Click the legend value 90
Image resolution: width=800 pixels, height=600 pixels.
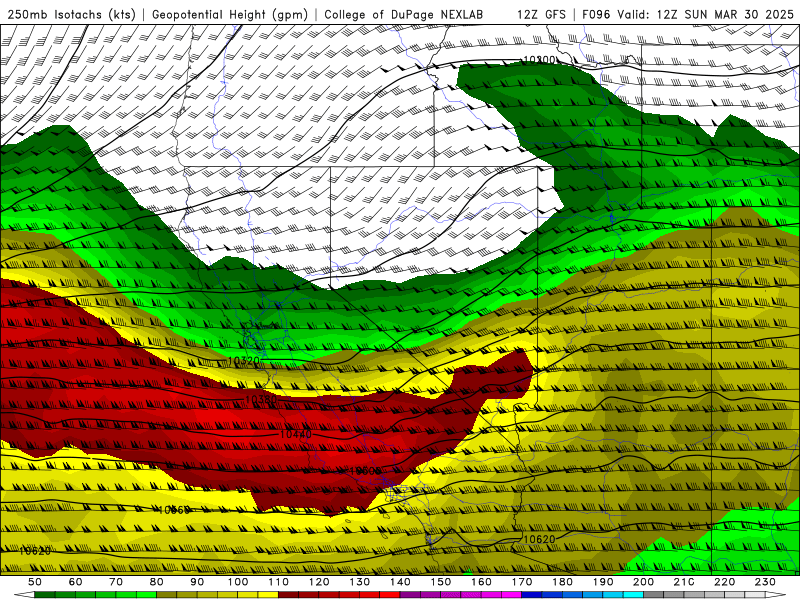[197, 582]
